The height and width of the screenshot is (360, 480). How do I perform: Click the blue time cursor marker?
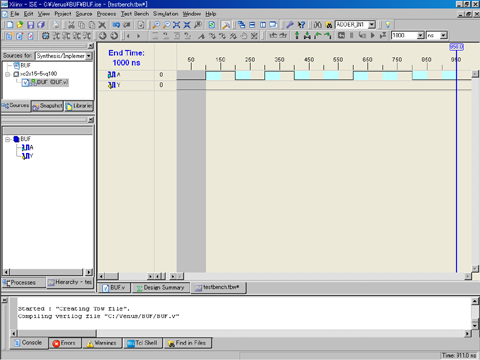click(x=456, y=47)
